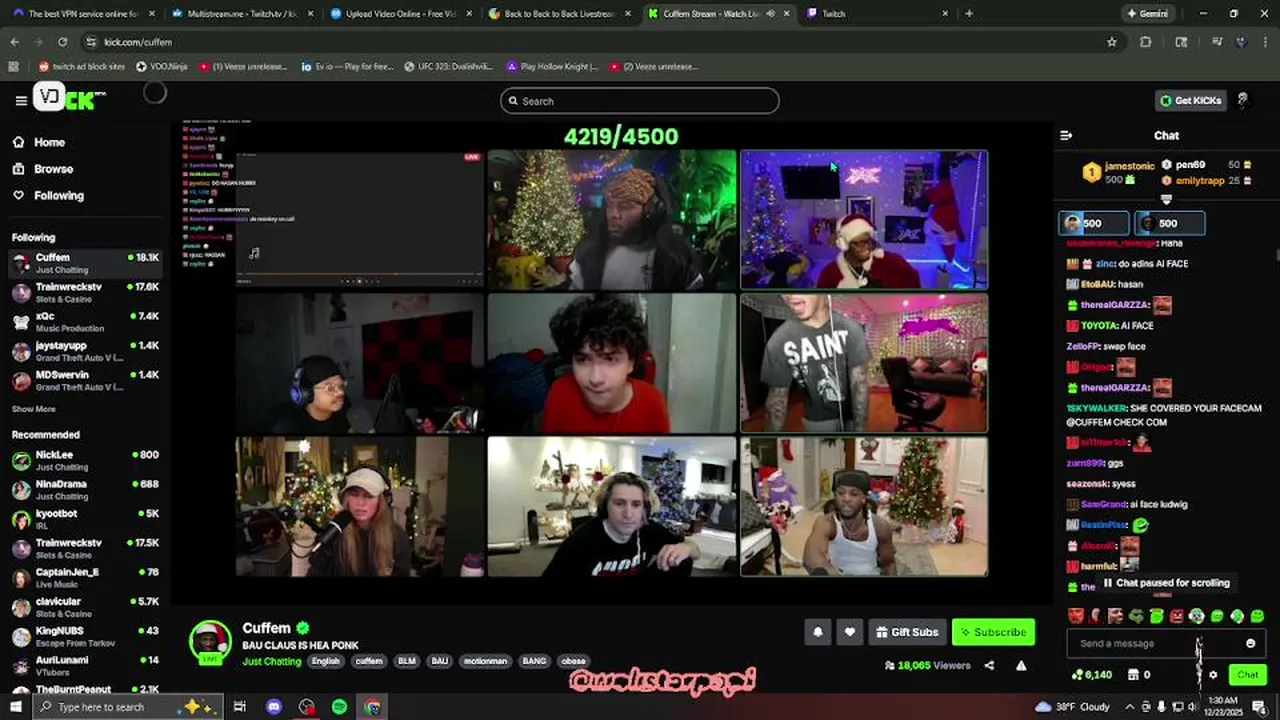Click the Kick search field
This screenshot has height=720, width=1280.
(640, 101)
